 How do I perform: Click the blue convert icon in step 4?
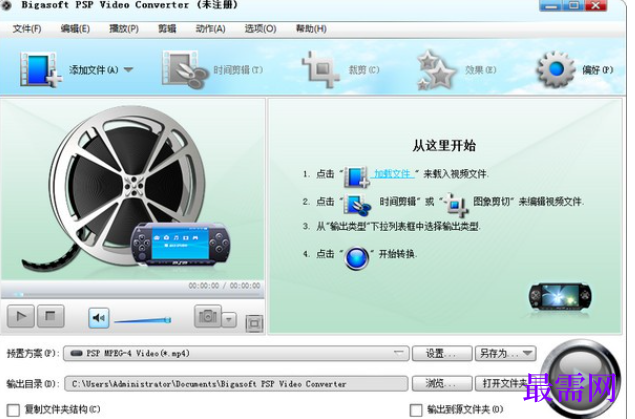click(357, 257)
